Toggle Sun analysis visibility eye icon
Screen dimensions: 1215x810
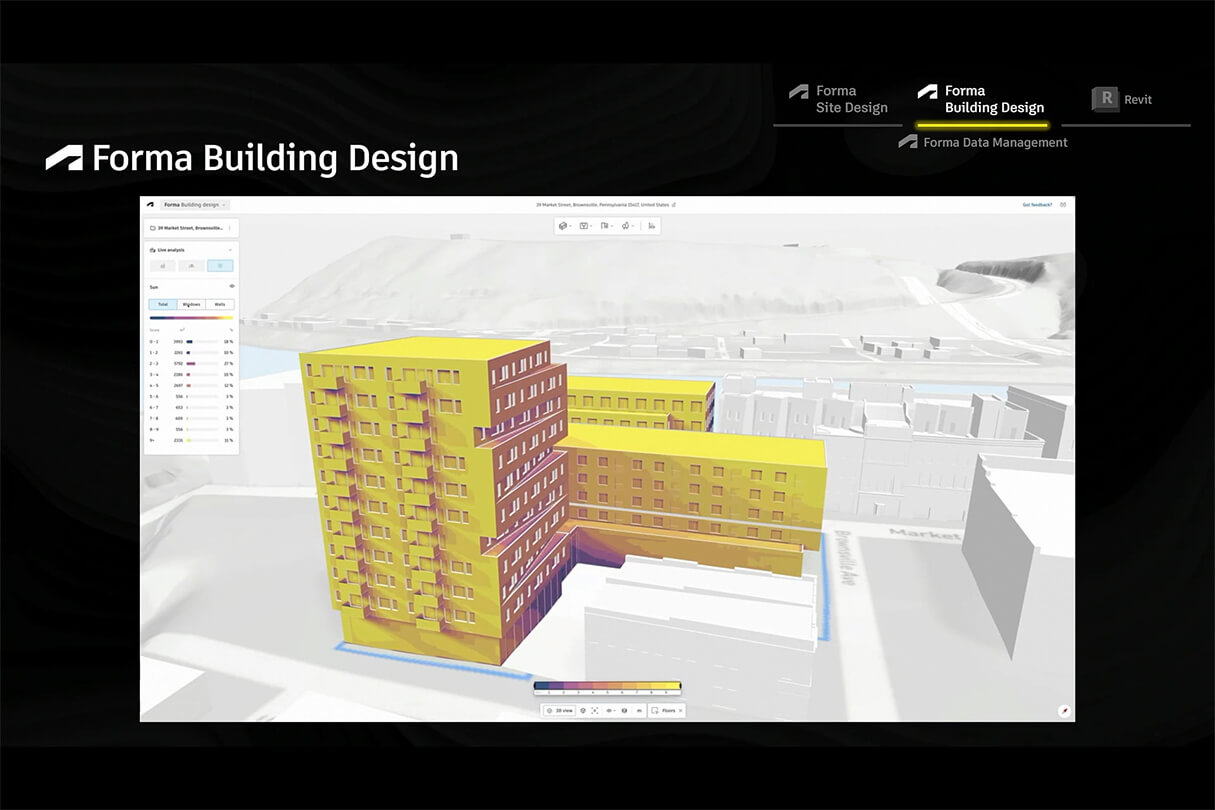pos(231,286)
